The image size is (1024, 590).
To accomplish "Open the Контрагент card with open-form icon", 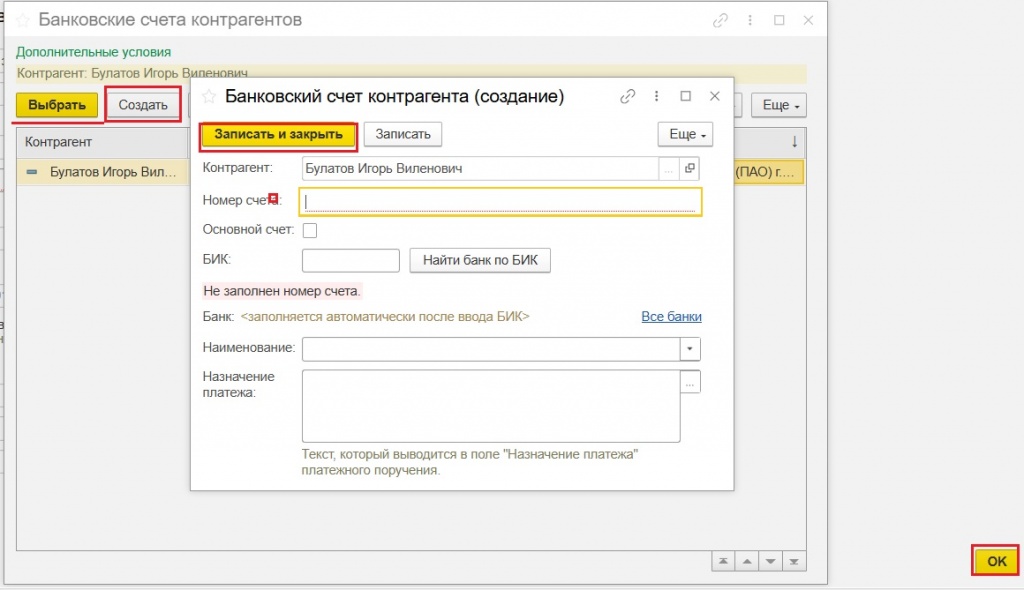I will [x=690, y=169].
